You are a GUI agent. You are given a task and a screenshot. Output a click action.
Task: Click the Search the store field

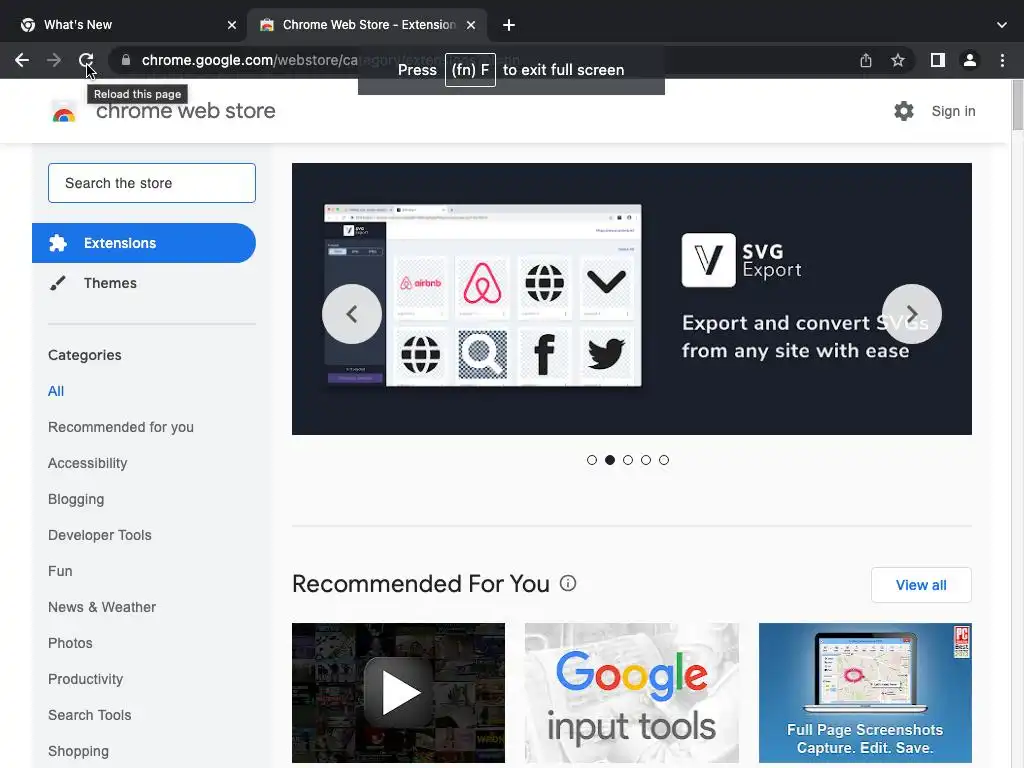coord(152,183)
